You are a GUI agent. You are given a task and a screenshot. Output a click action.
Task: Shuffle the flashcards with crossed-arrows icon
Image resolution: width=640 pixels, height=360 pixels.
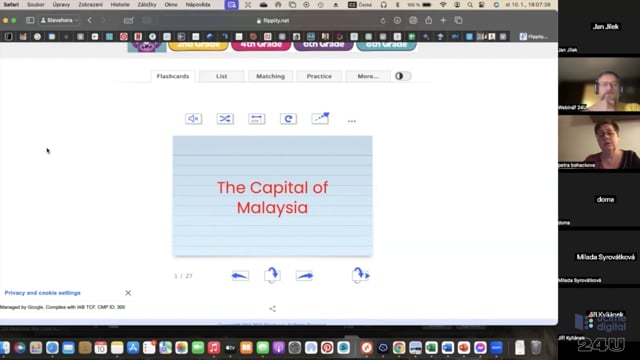225,119
